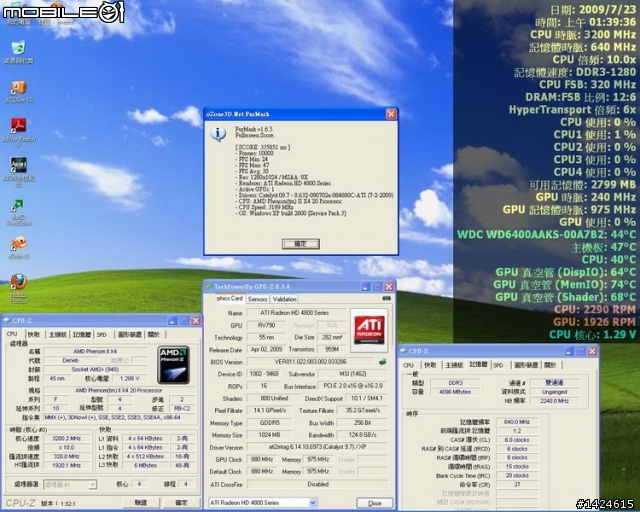Open the processor selection dropdown in CPU-Z

[93, 485]
